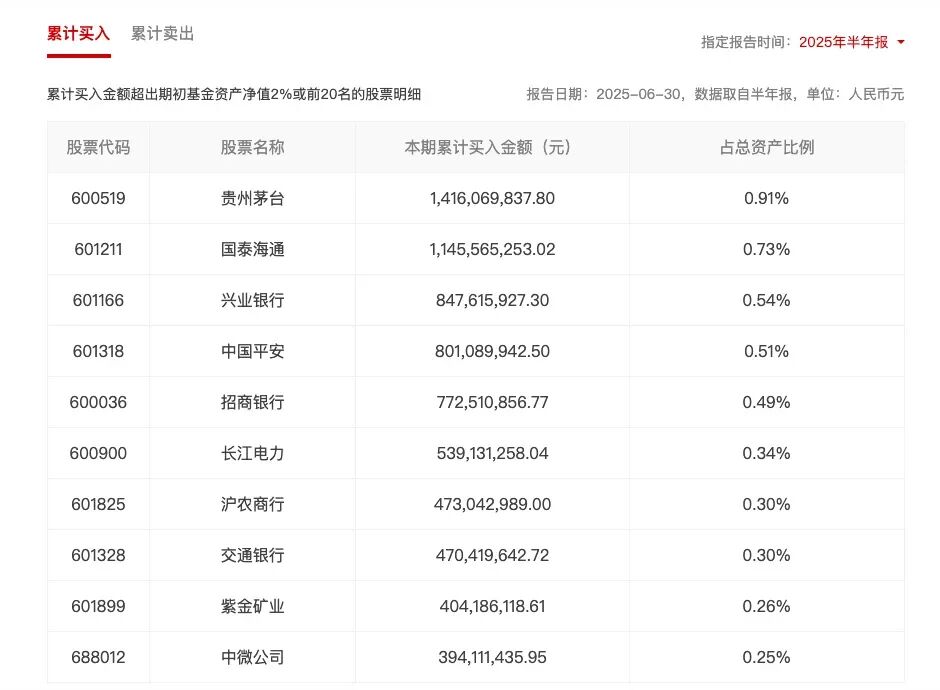Screen dimensions: 940x690
Task: Click stock name 交通银行
Action: (252, 555)
